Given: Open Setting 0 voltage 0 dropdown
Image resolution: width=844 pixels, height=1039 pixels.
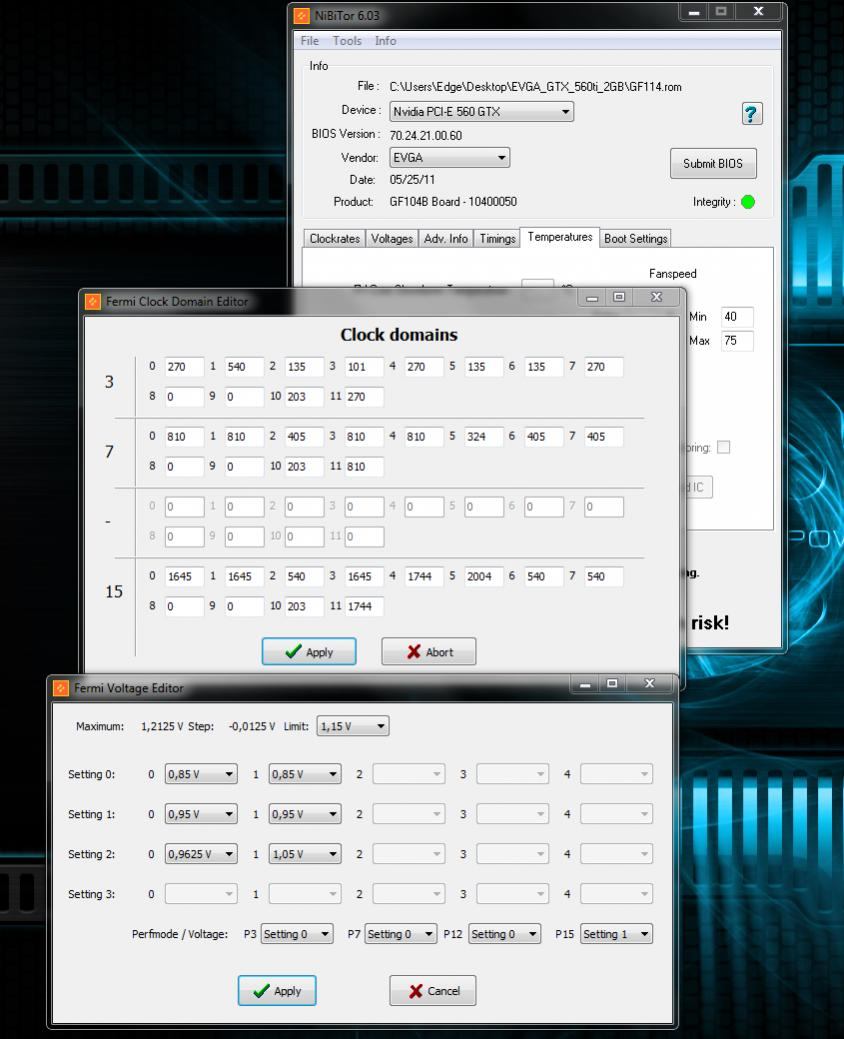Looking at the screenshot, I should tap(201, 774).
